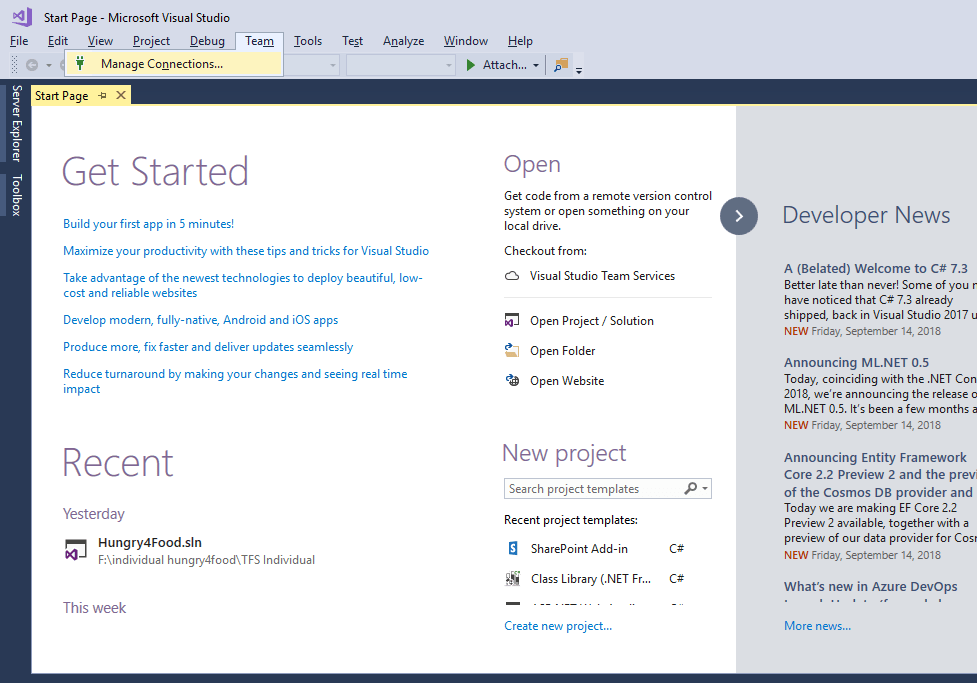Click the SharePoint Add-in template icon
Screen dimensions: 977x683
click(511, 548)
